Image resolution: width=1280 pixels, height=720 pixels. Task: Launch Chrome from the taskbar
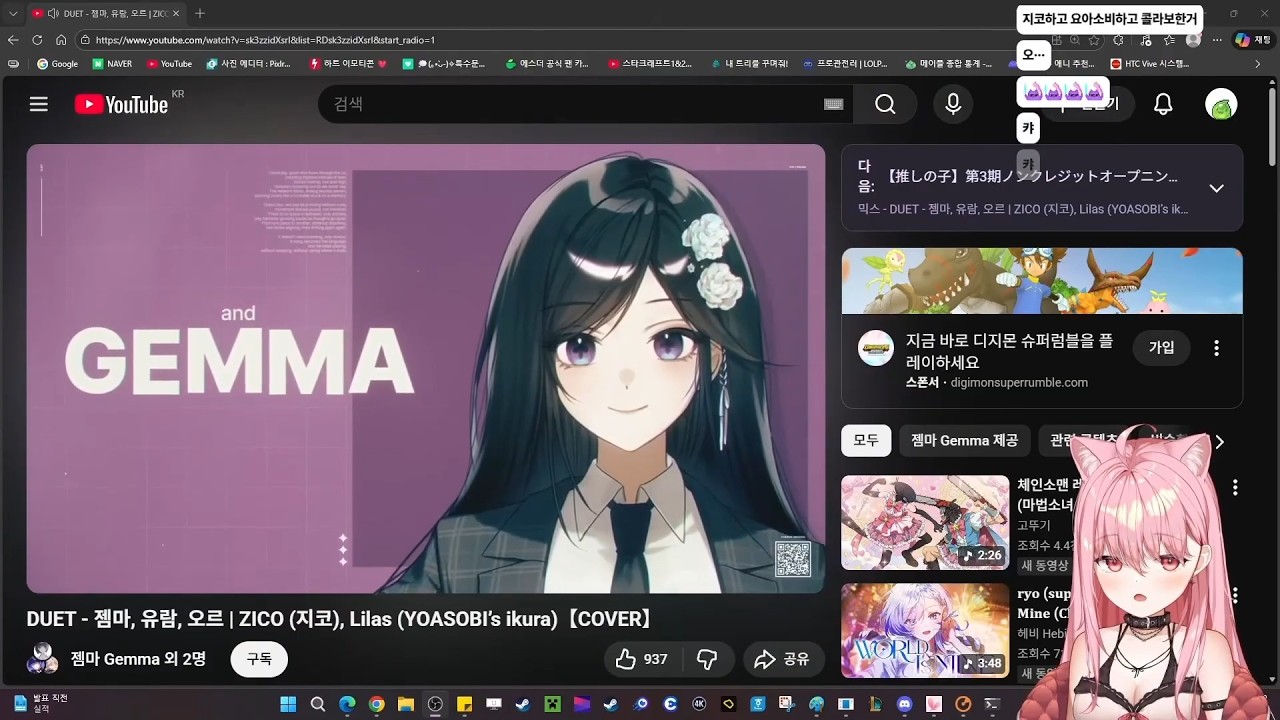click(x=376, y=704)
